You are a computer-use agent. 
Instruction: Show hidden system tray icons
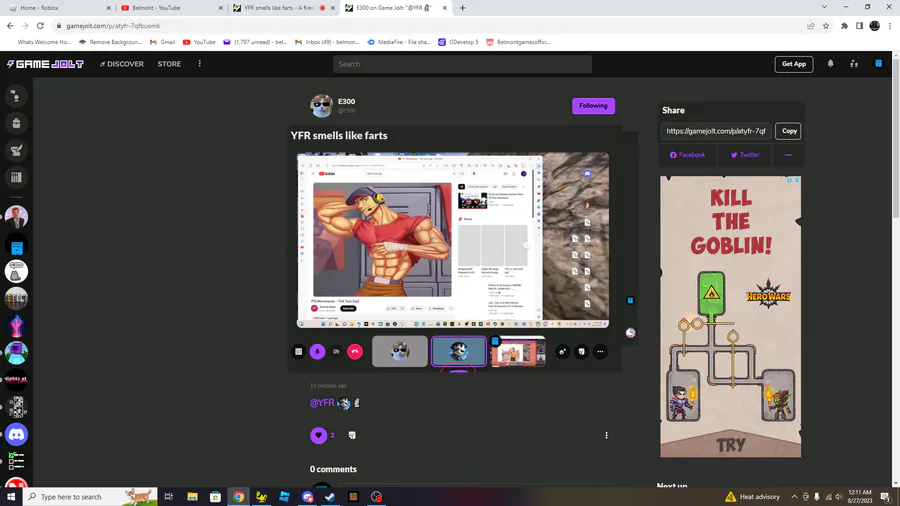click(794, 497)
